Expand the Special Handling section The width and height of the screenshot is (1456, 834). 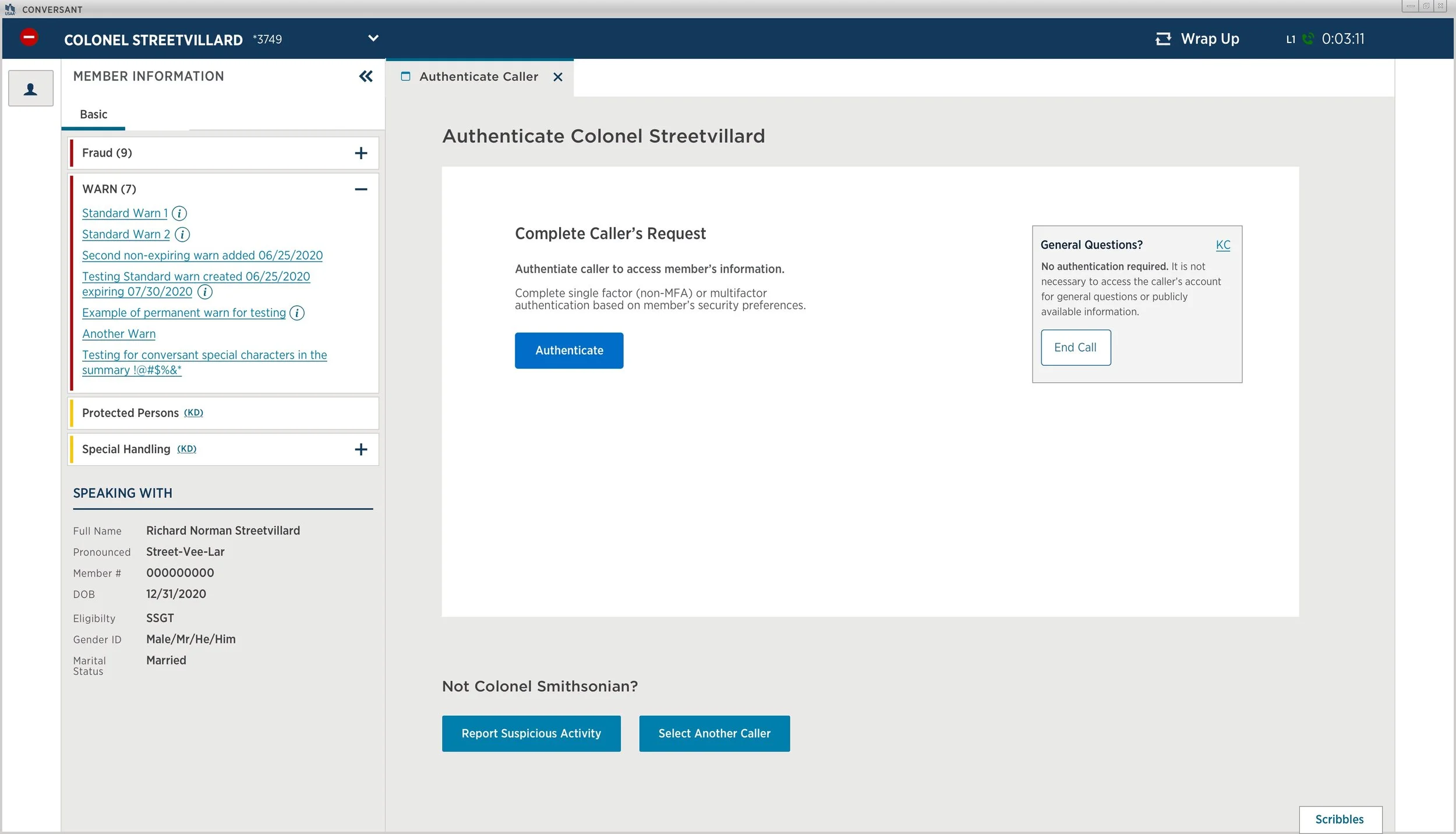[x=361, y=449]
